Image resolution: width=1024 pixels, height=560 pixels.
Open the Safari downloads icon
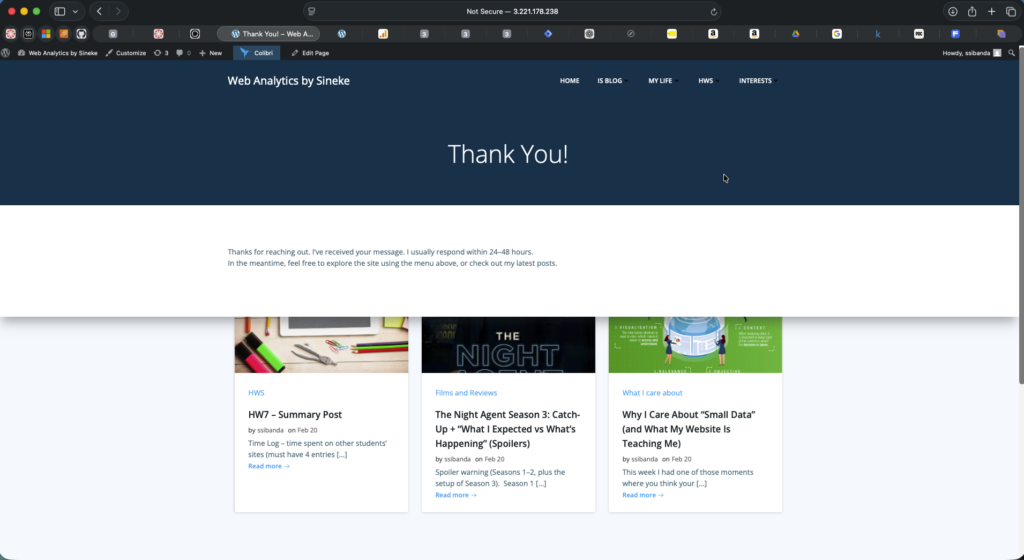pos(952,11)
